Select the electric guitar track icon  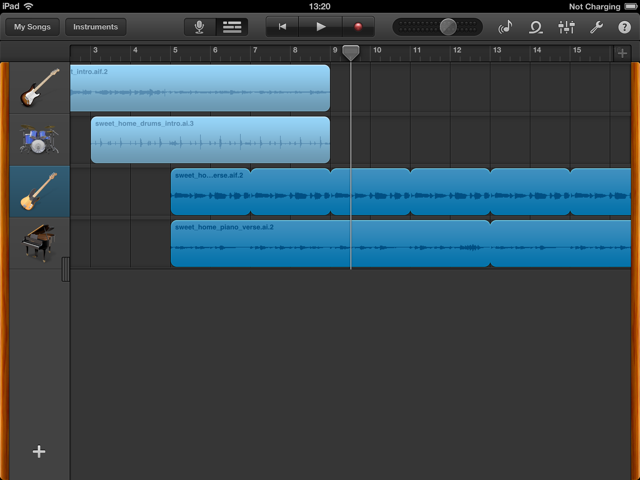pyautogui.click(x=40, y=88)
